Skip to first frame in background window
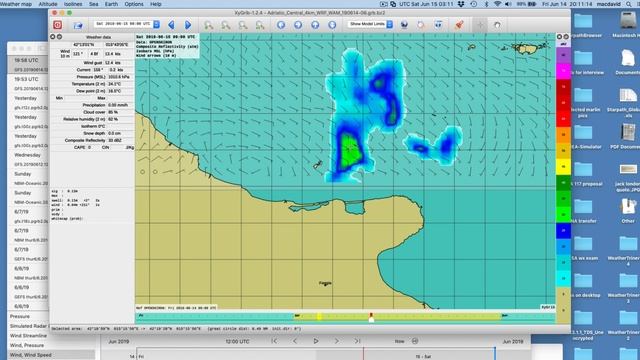This screenshot has width=640, height=360. click(274, 341)
